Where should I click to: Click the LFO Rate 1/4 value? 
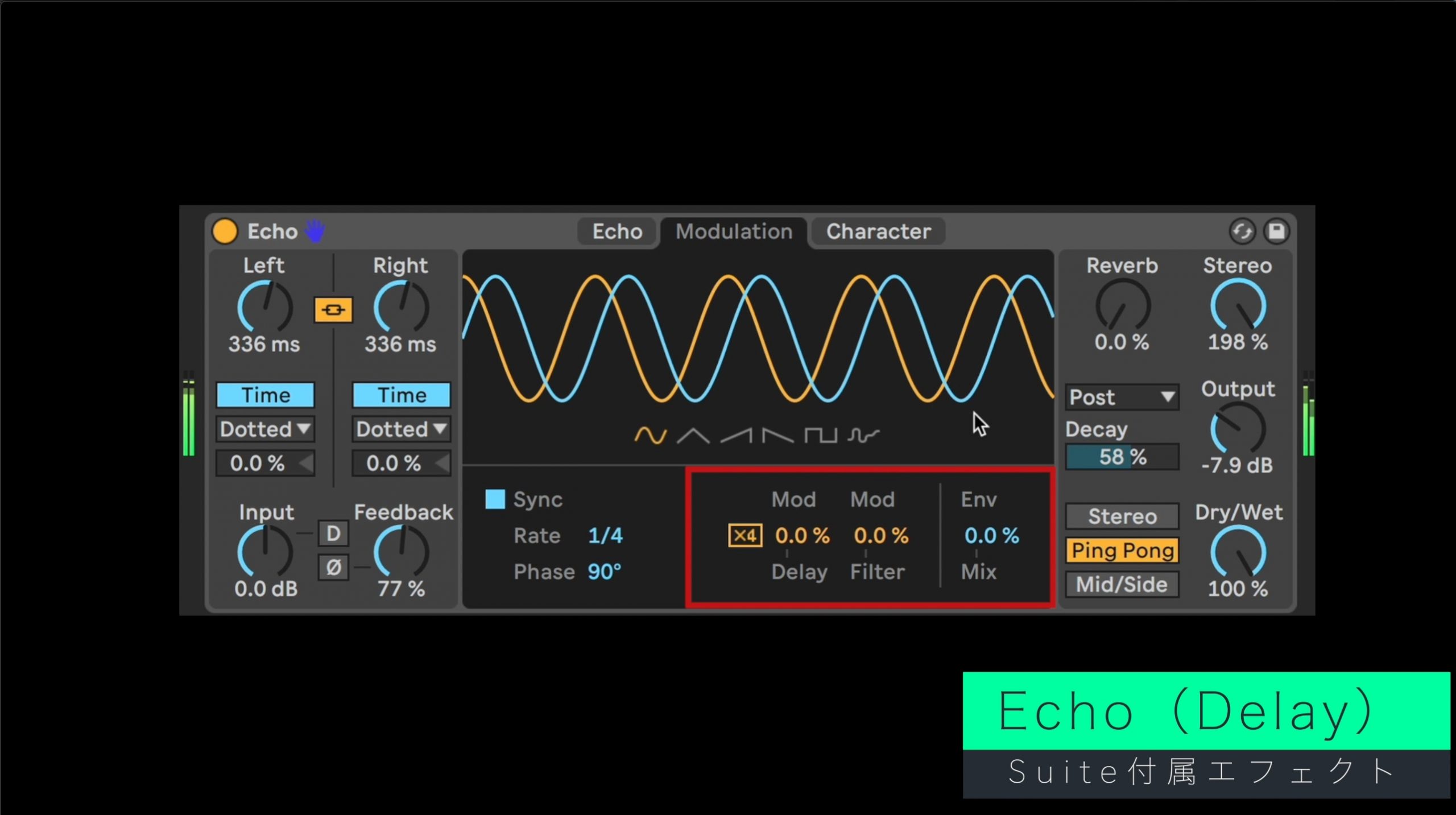click(605, 536)
